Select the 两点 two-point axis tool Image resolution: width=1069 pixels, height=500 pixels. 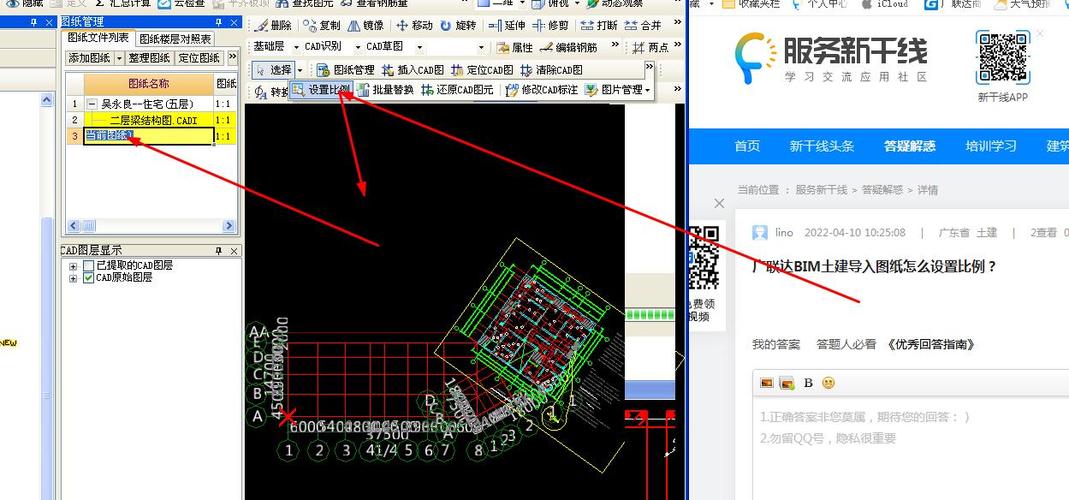tap(651, 47)
